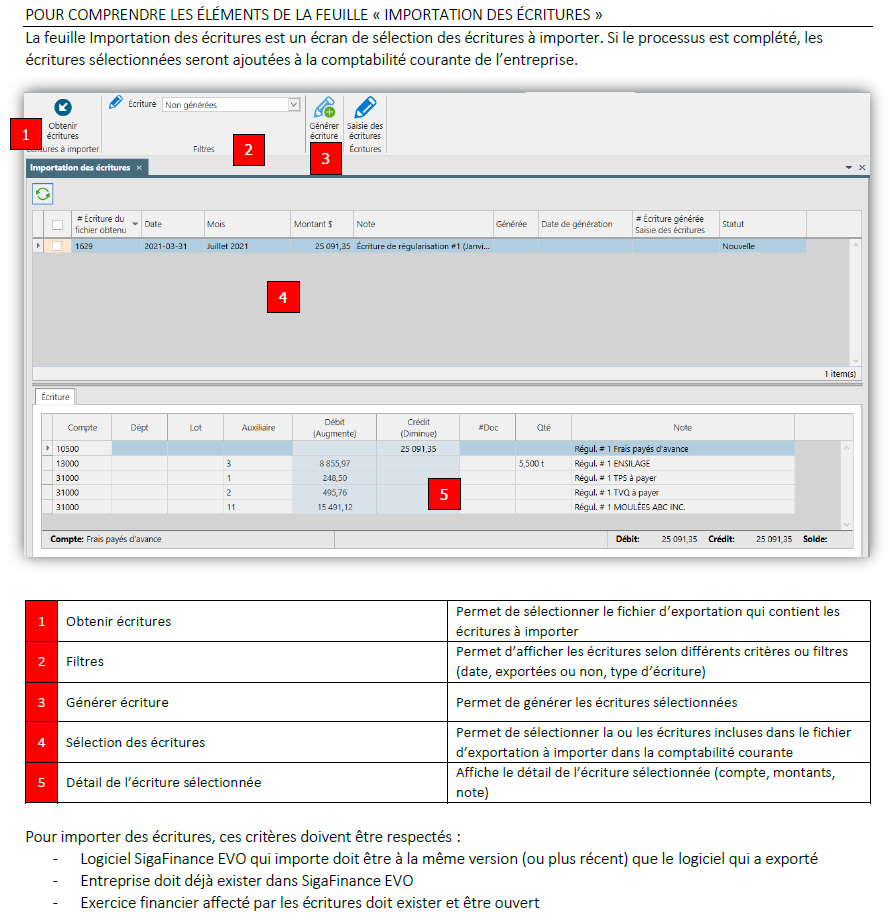Select the row indicator of account 10500

pos(47,448)
